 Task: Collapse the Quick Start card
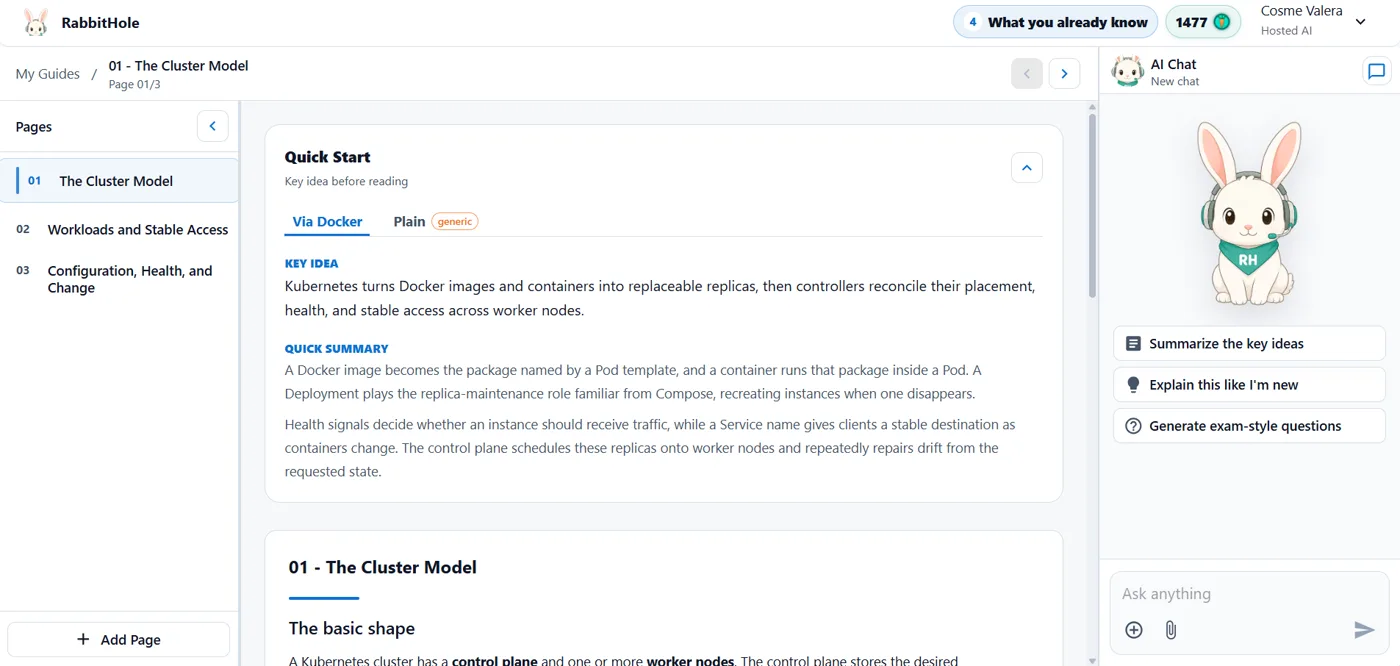pyautogui.click(x=1027, y=167)
